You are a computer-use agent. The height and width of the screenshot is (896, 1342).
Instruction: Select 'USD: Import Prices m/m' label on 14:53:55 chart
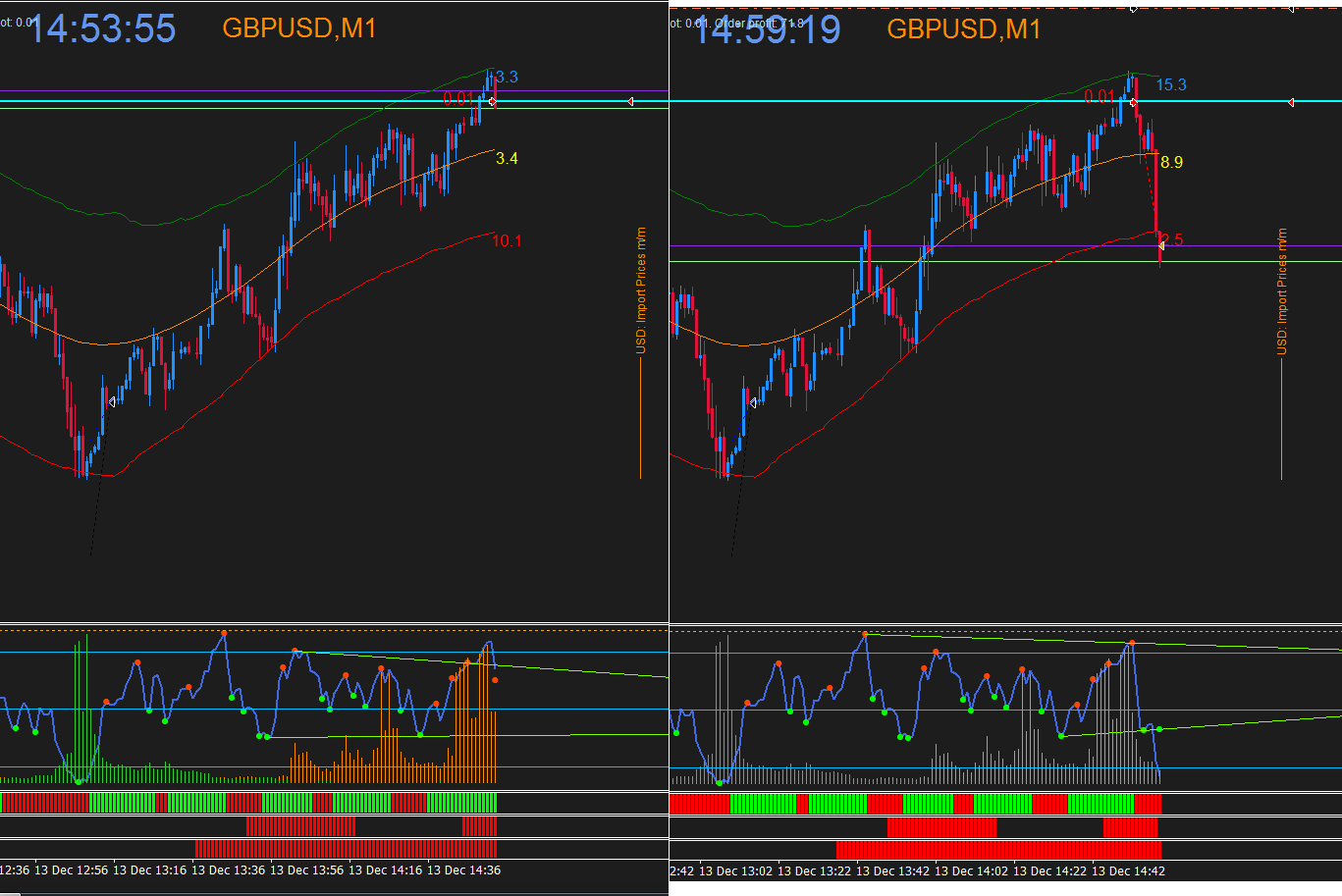click(641, 290)
